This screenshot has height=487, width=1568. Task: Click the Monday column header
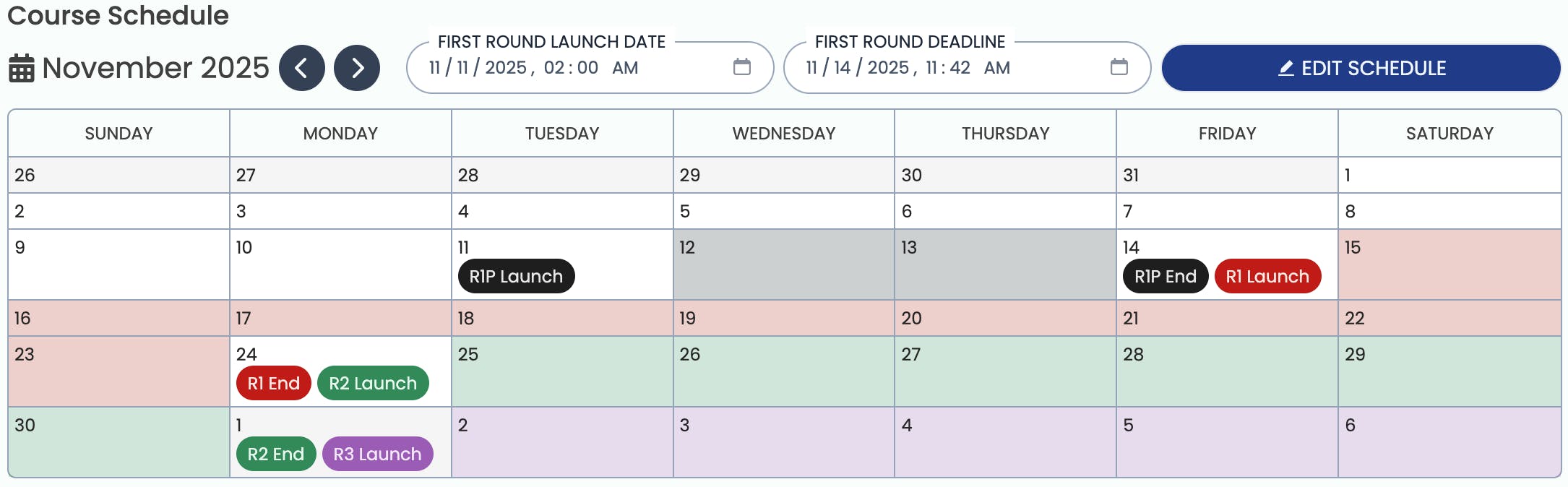pos(340,132)
